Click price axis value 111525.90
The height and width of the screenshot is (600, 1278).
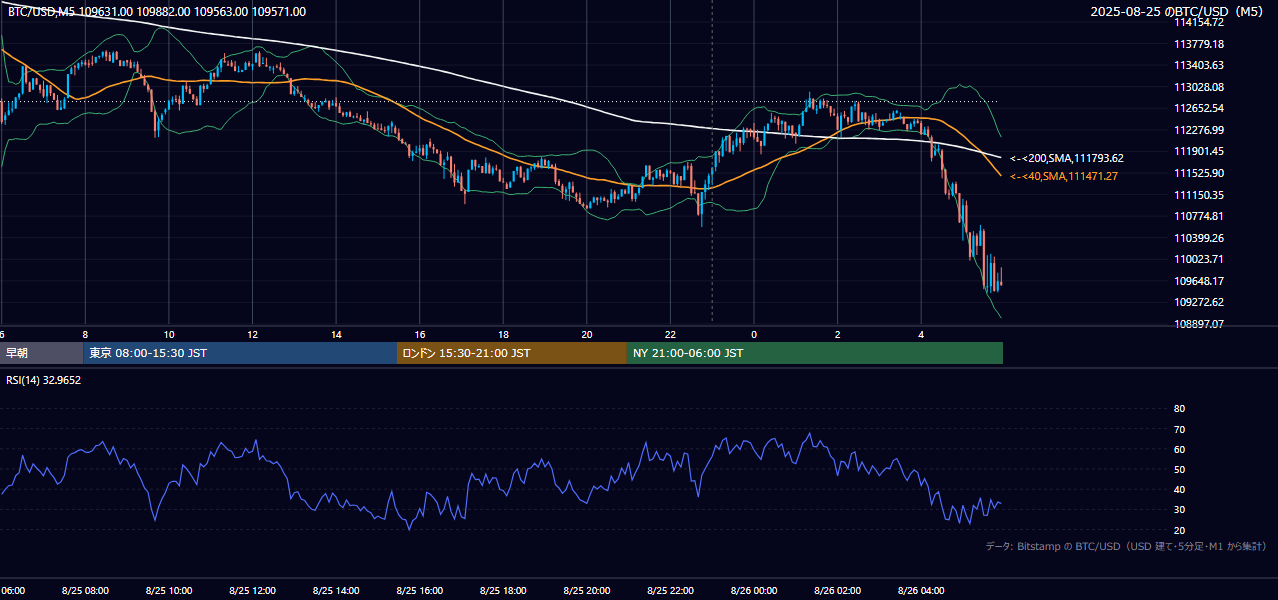click(1199, 173)
